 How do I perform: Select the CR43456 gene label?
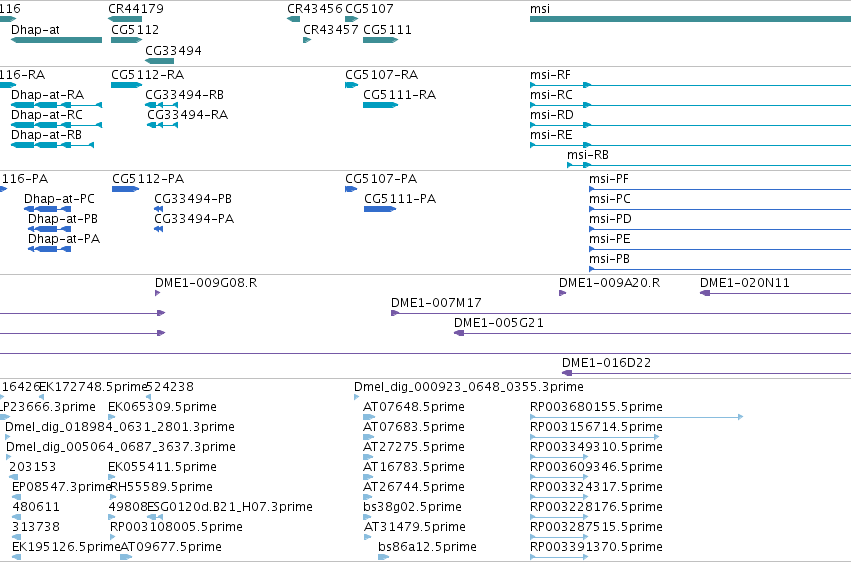[315, 9]
